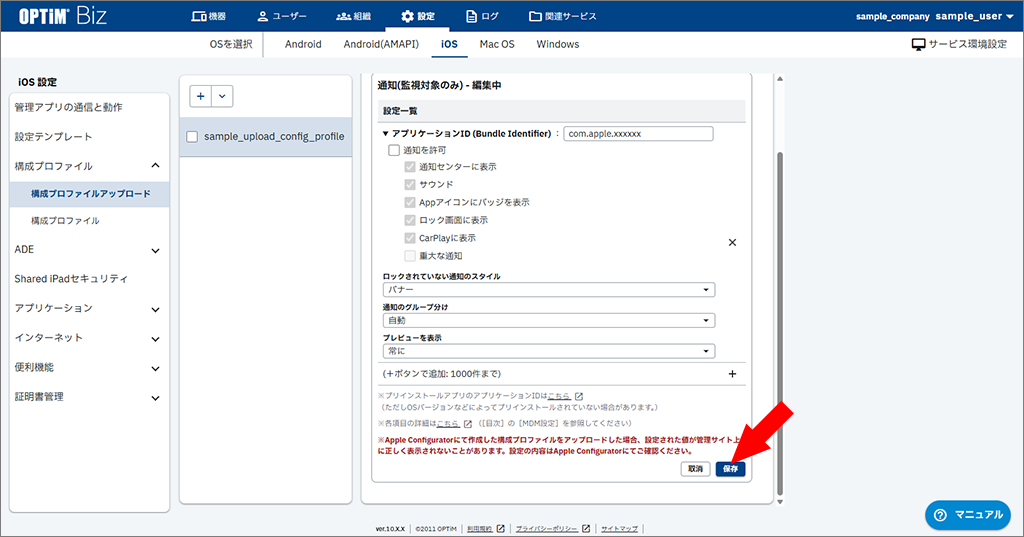The height and width of the screenshot is (537, 1024).
Task: Select sample_upload_config_profile checkbox
Action: 192,137
